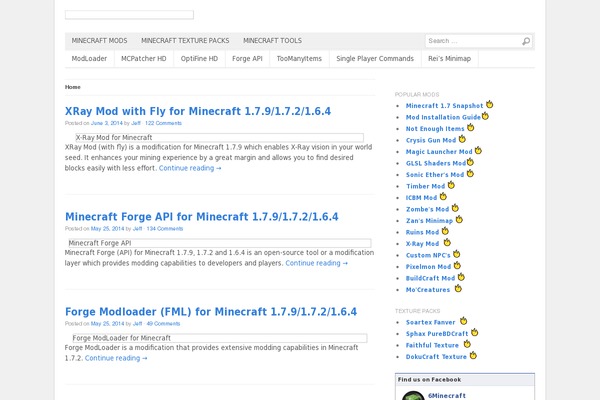The image size is (600, 400).
Task: Click flame icon next to Not Enough Items
Action: pyautogui.click(x=471, y=127)
